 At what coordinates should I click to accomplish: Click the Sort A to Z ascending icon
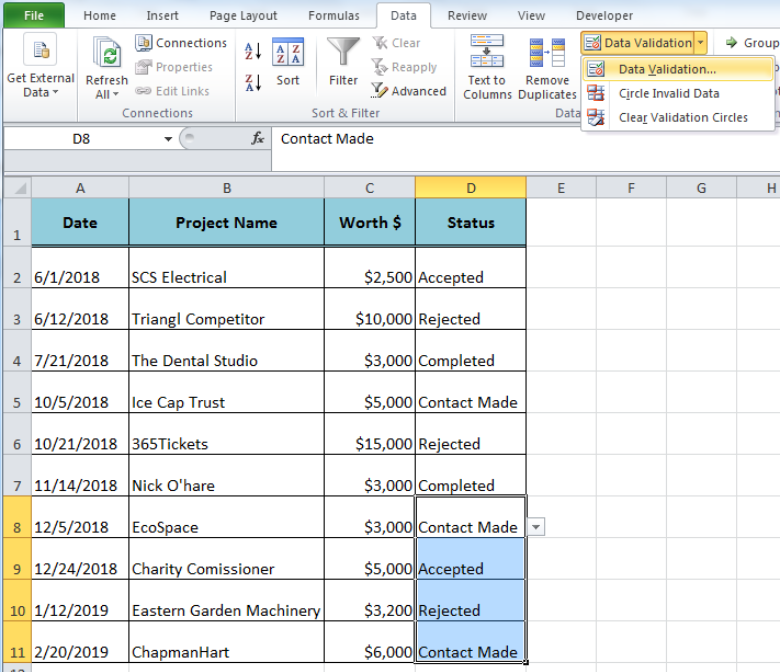(x=253, y=51)
